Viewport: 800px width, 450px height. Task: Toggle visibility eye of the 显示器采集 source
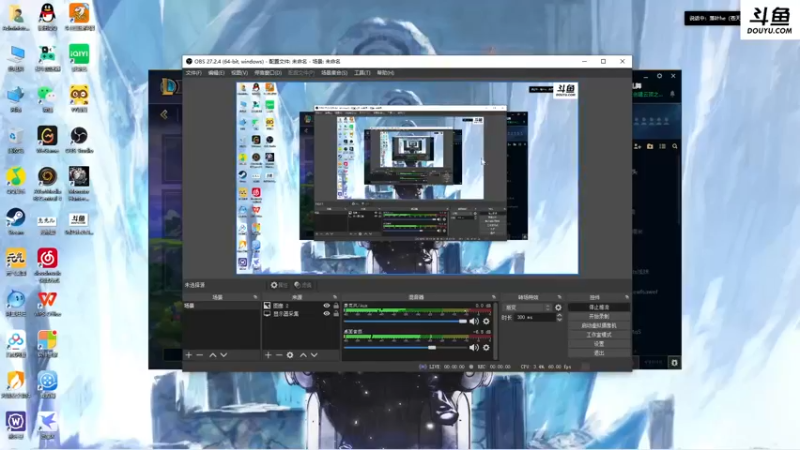pyautogui.click(x=327, y=314)
